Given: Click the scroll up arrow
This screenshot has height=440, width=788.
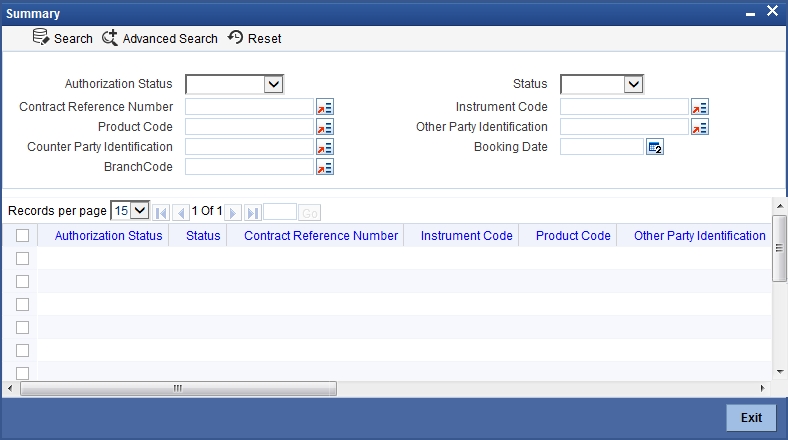Looking at the screenshot, I should (779, 206).
